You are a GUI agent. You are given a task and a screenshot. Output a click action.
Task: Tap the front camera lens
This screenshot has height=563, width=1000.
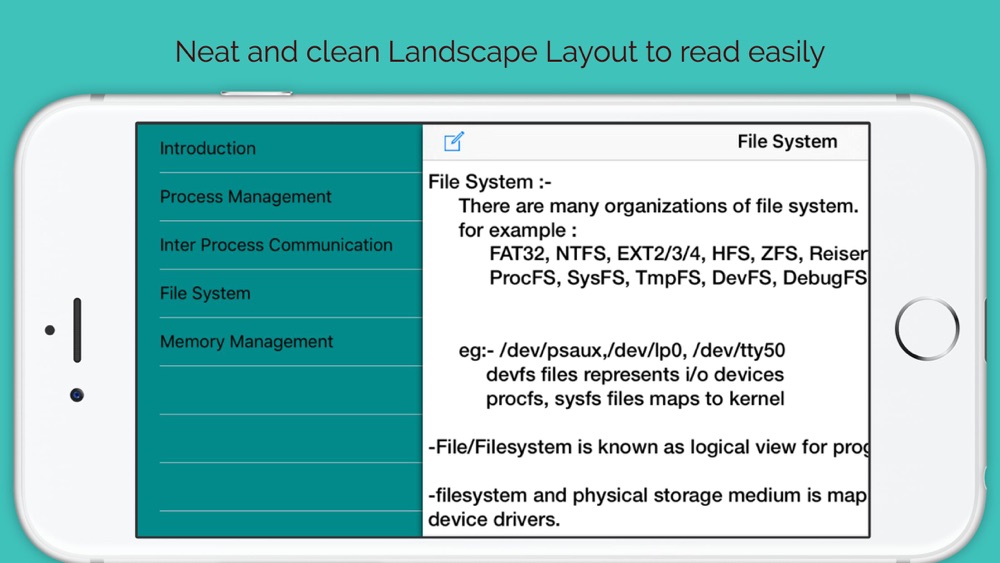77,395
